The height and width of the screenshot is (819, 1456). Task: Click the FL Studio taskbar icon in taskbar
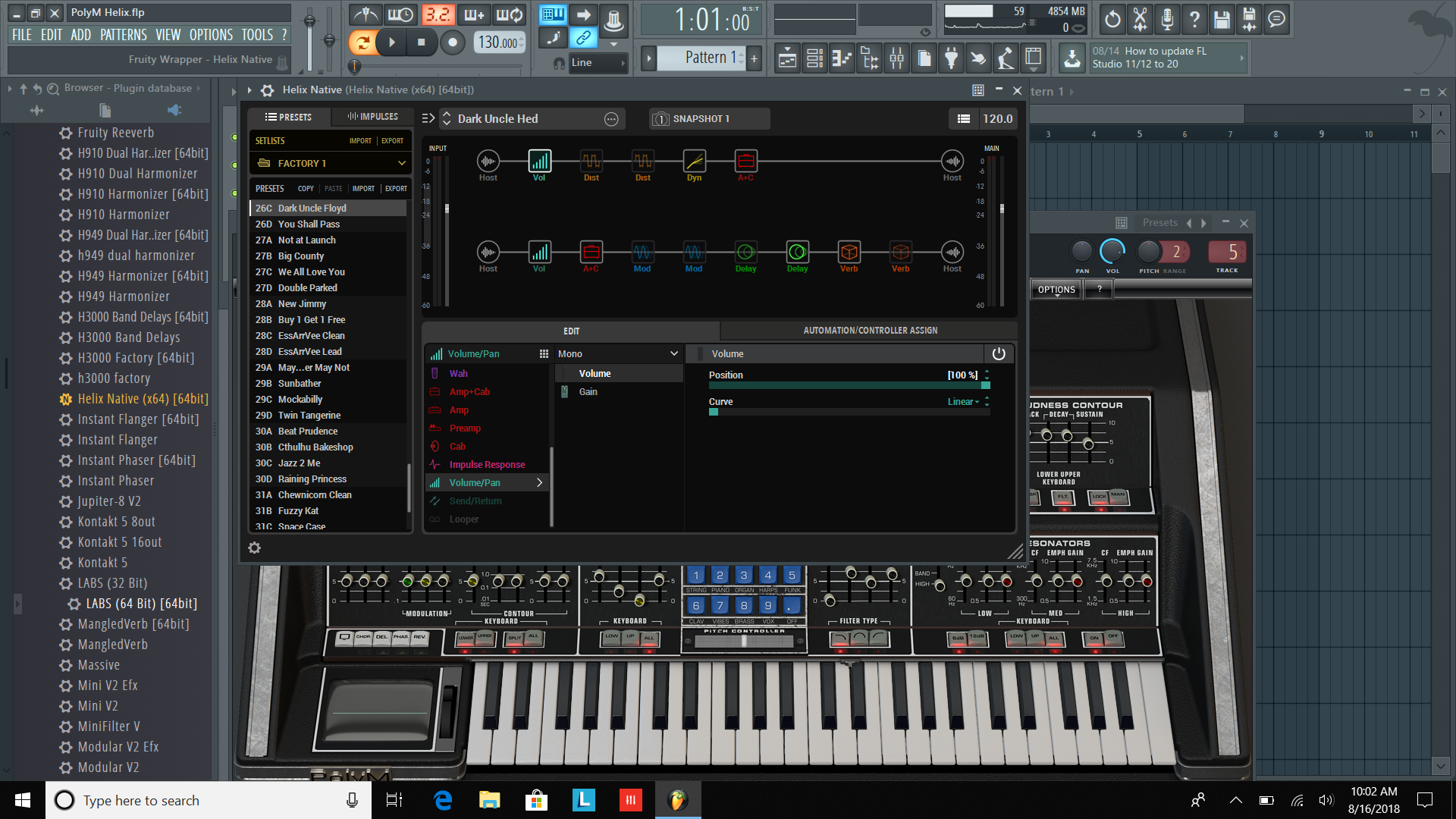click(x=676, y=800)
